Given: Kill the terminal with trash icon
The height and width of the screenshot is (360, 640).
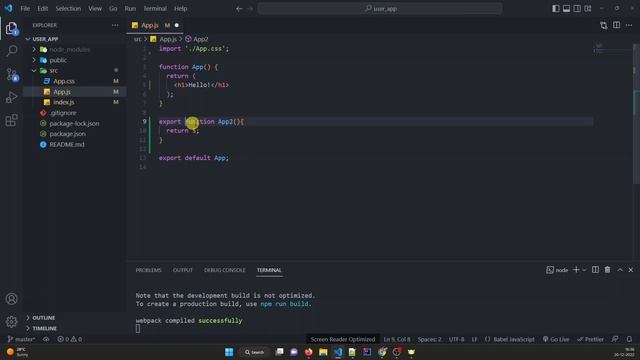Looking at the screenshot, I should click(x=607, y=270).
